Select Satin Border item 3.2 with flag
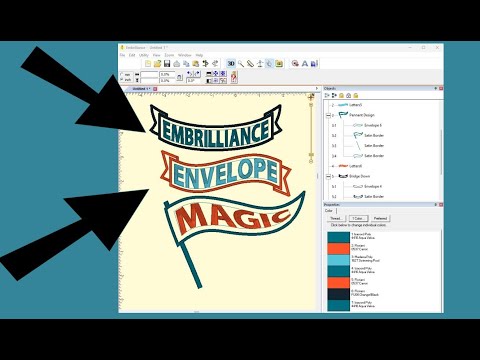The image size is (480, 360). (x=374, y=135)
